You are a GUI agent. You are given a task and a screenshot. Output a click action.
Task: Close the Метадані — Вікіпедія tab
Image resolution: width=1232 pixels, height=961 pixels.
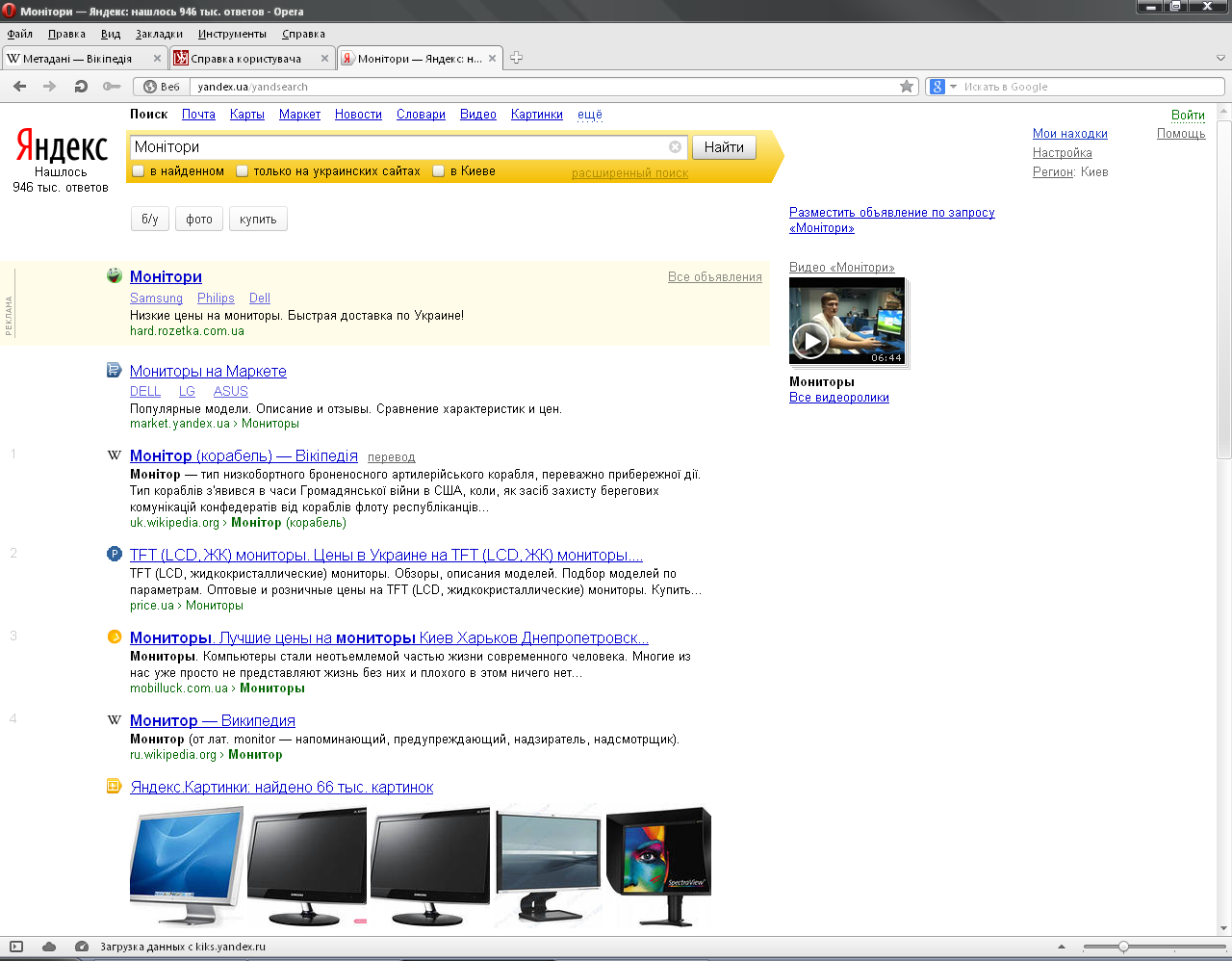pos(157,59)
